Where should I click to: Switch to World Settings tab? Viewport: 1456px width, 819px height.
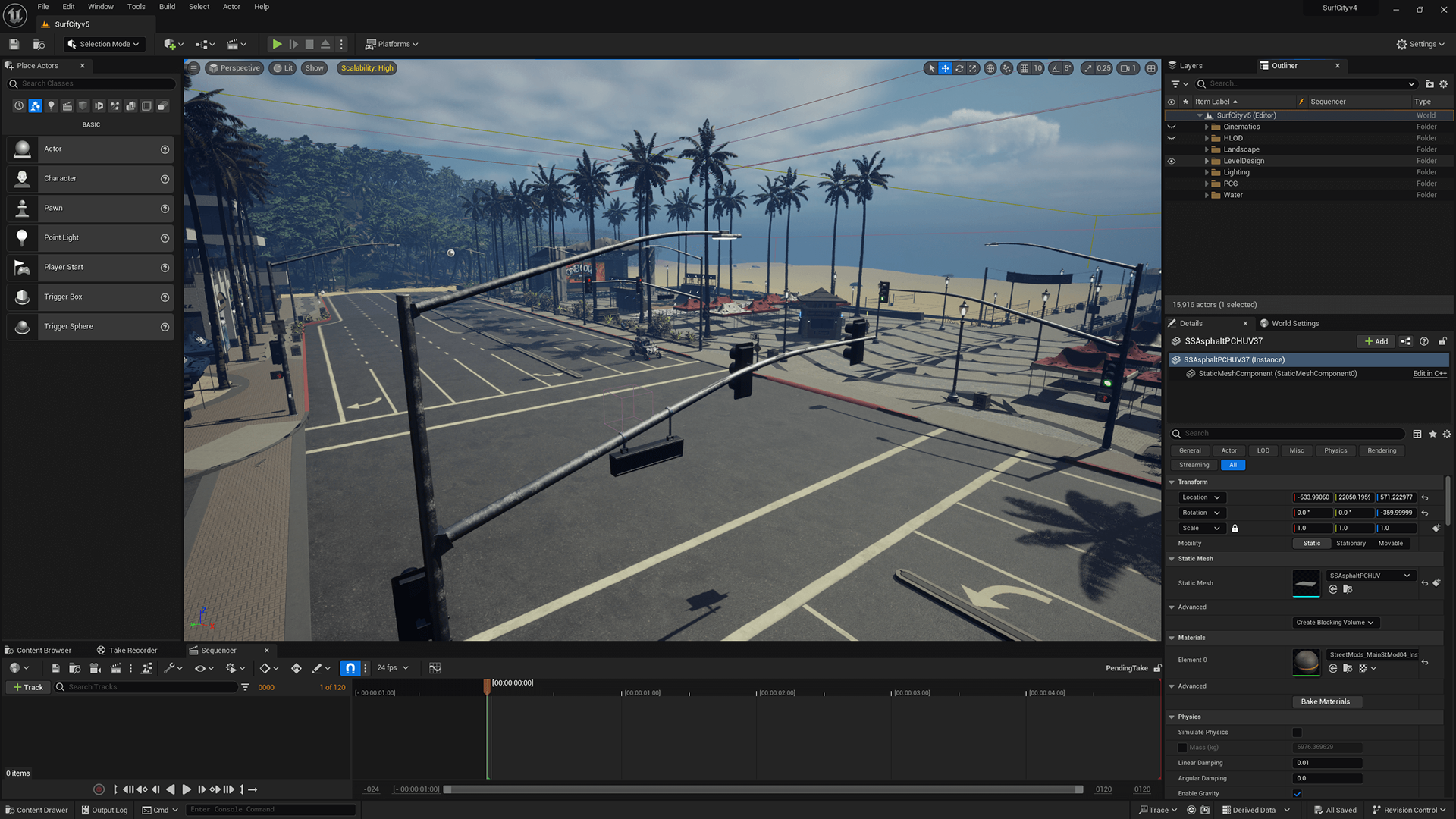pyautogui.click(x=1290, y=324)
